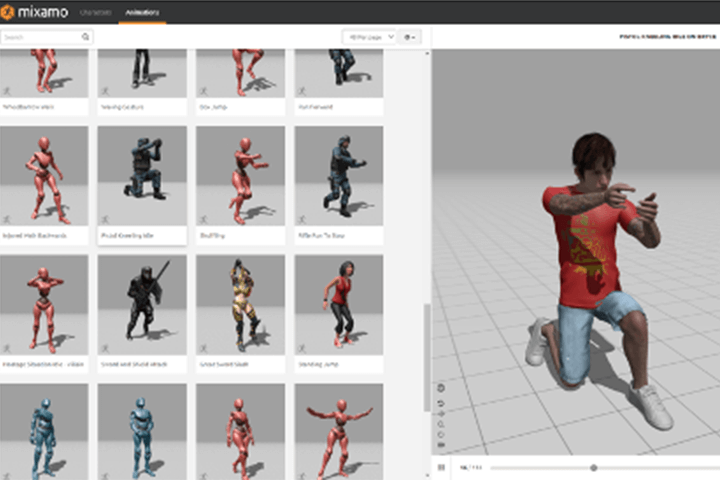Select the leftmost blue robot thumbnail
The image size is (720, 480).
[44, 432]
